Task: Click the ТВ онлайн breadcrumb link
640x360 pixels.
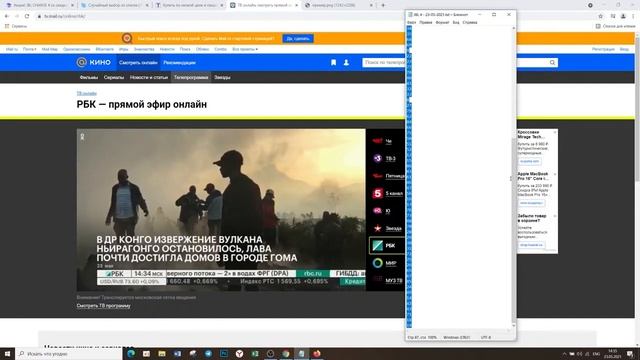Action: pos(87,93)
